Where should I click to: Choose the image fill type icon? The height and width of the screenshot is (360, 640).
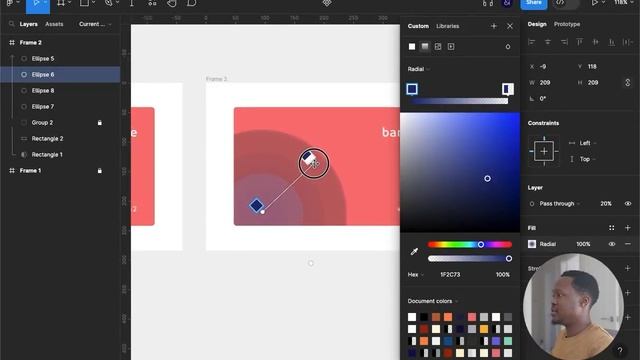tap(438, 47)
